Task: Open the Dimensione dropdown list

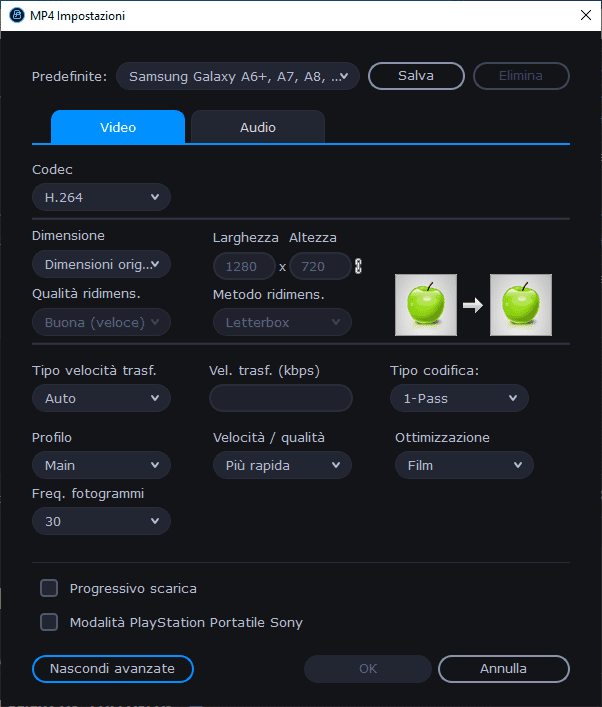Action: (x=101, y=264)
